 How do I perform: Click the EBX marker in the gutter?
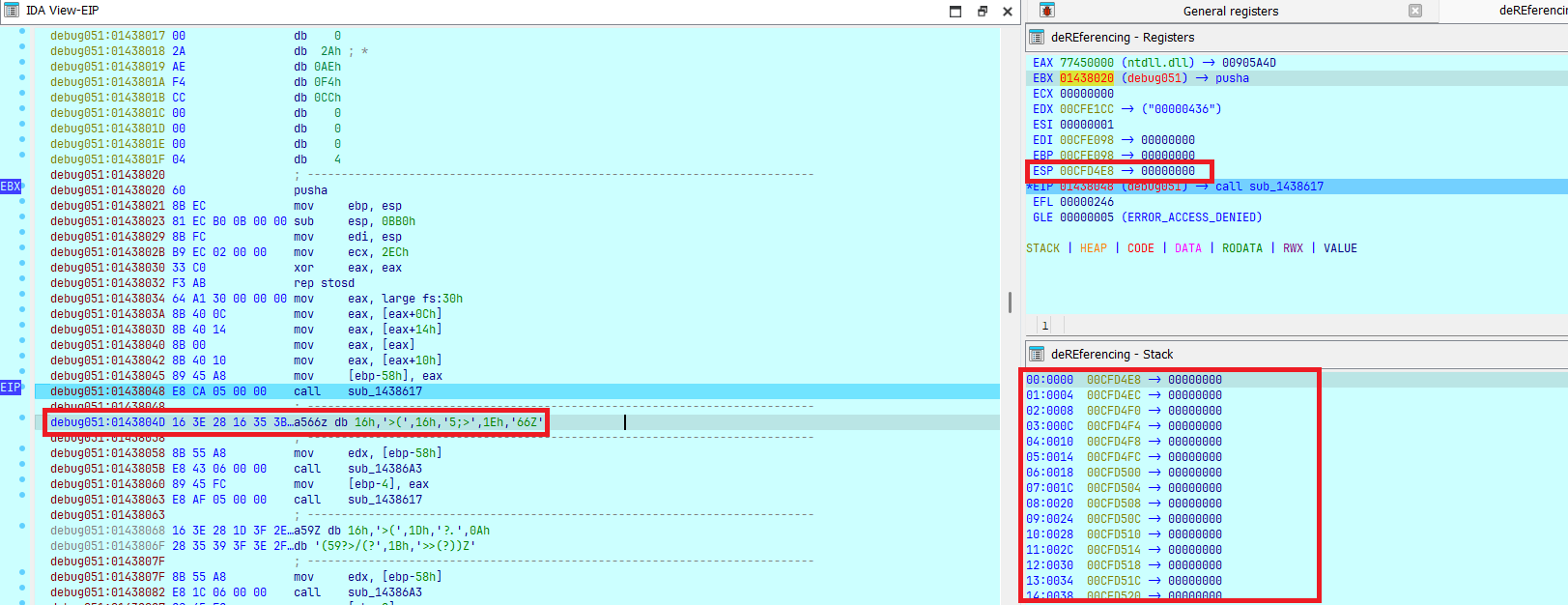pos(11,187)
